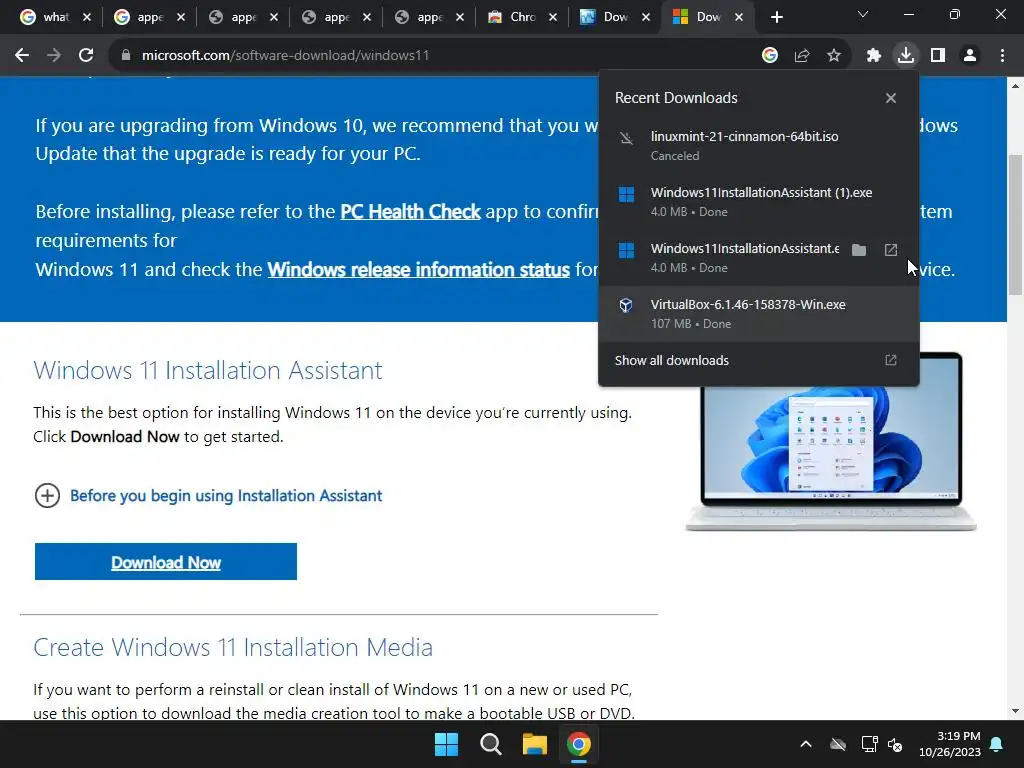Open the profile avatar menu
Viewport: 1024px width, 768px height.
point(970,56)
